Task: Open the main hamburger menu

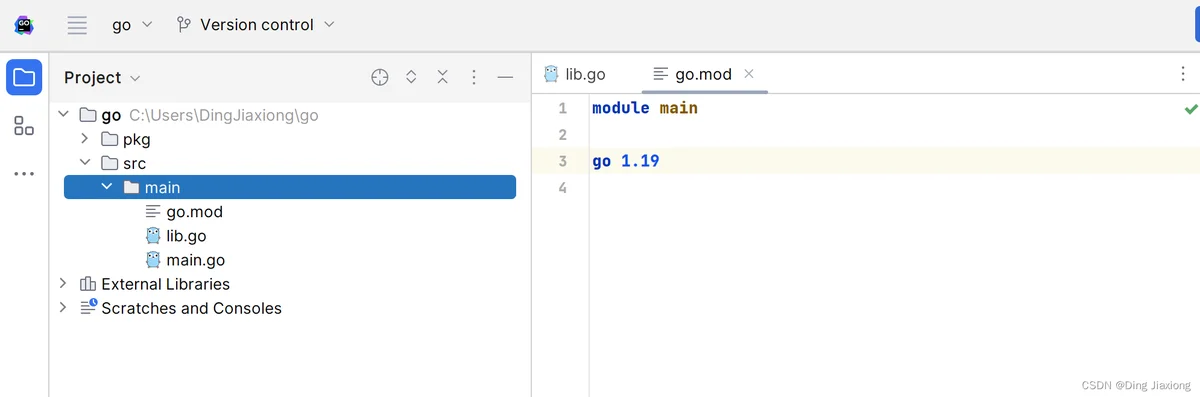Action: coord(77,25)
